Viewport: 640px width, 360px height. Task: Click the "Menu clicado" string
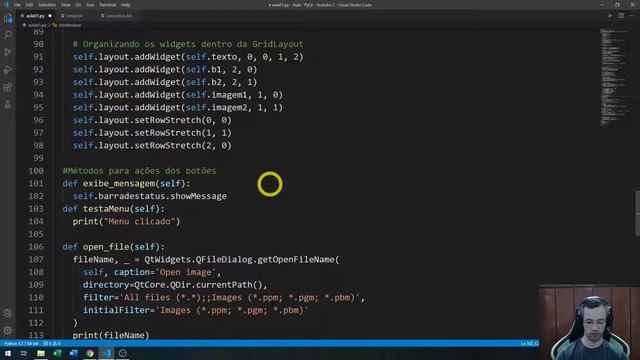140,222
